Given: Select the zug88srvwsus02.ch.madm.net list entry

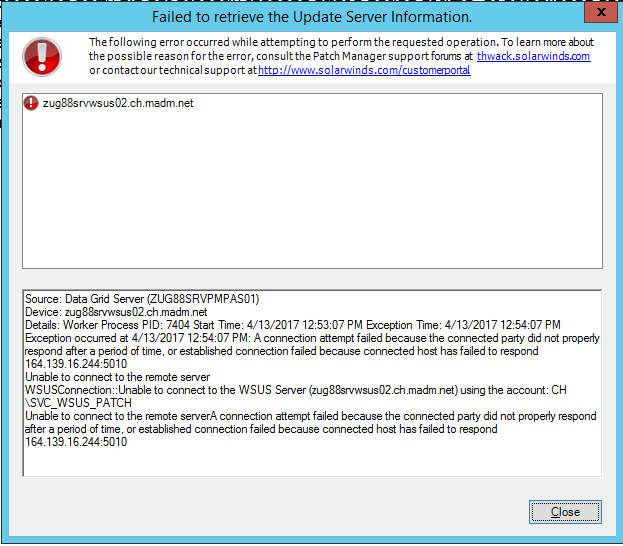Looking at the screenshot, I should 118,103.
